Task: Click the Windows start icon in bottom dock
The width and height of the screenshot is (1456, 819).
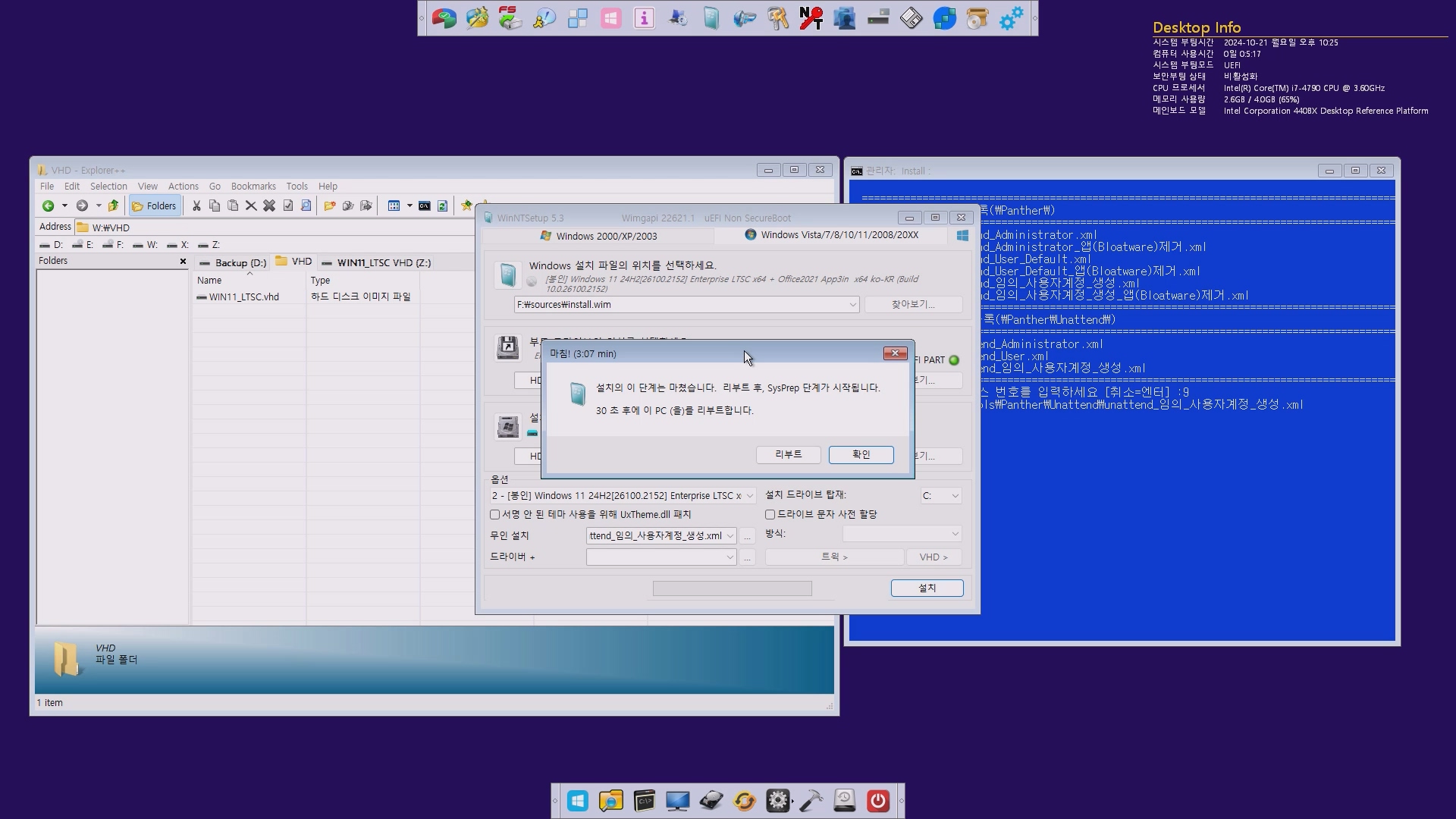Action: [577, 801]
